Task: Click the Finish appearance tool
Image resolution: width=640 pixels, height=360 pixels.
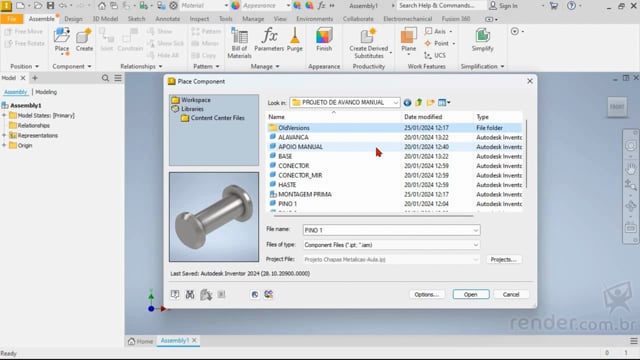Action: [324, 40]
